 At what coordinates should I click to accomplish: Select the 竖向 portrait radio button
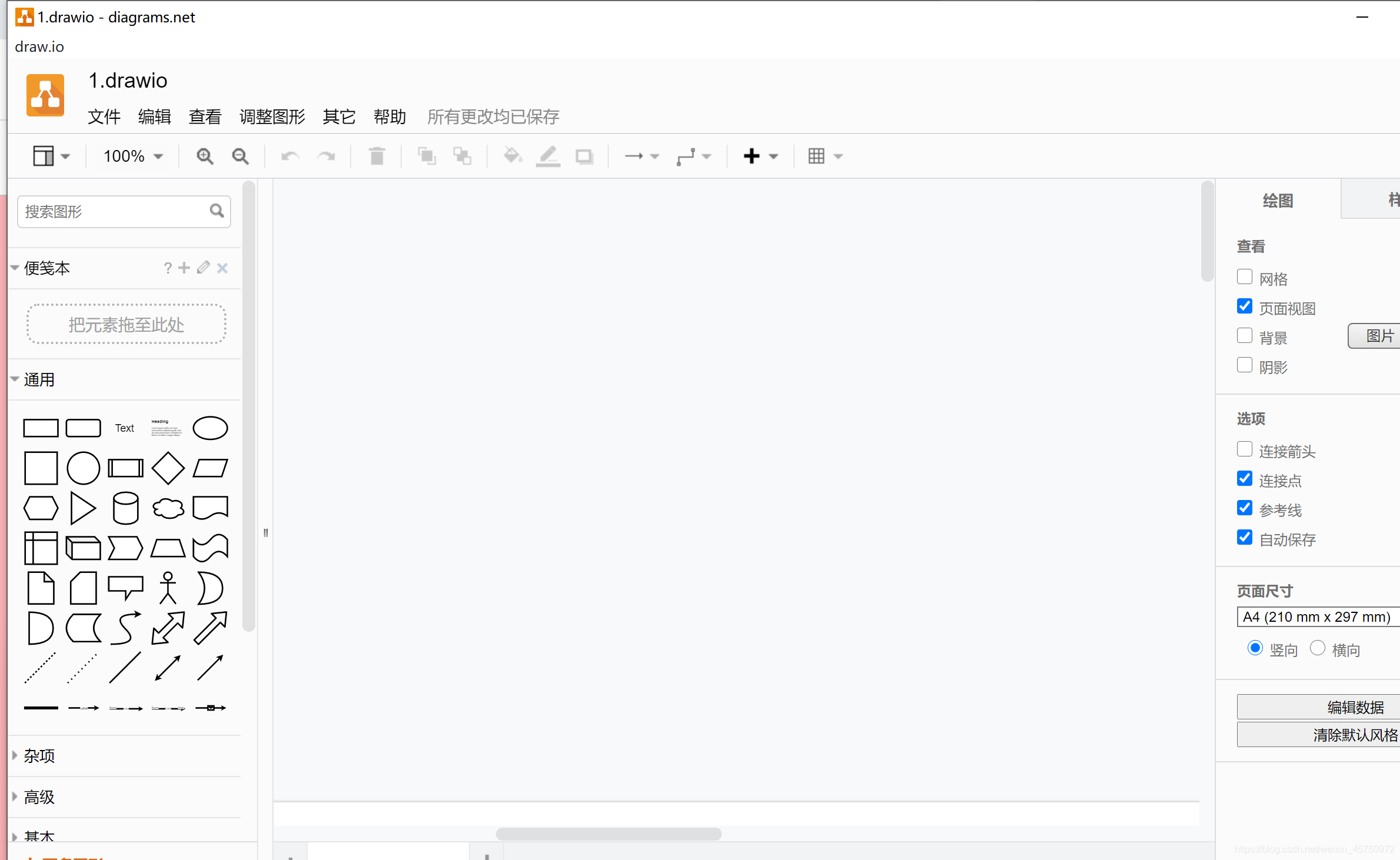[1255, 648]
